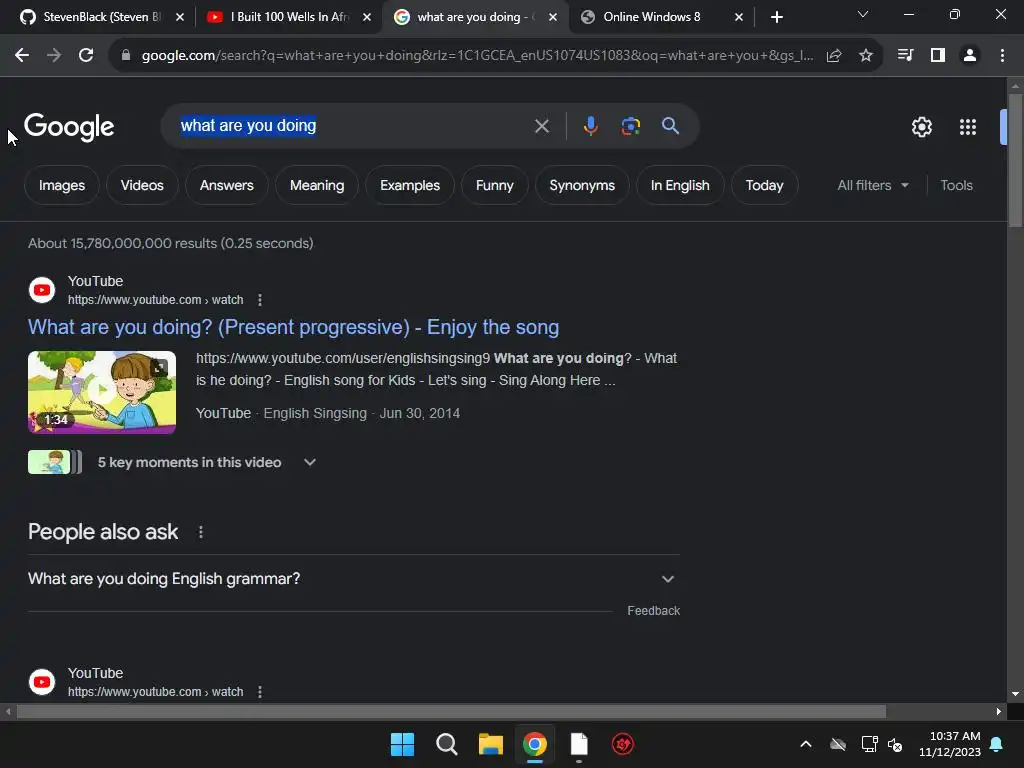Viewport: 1024px width, 768px height.
Task: Select the Today filter chip
Action: coord(764,185)
